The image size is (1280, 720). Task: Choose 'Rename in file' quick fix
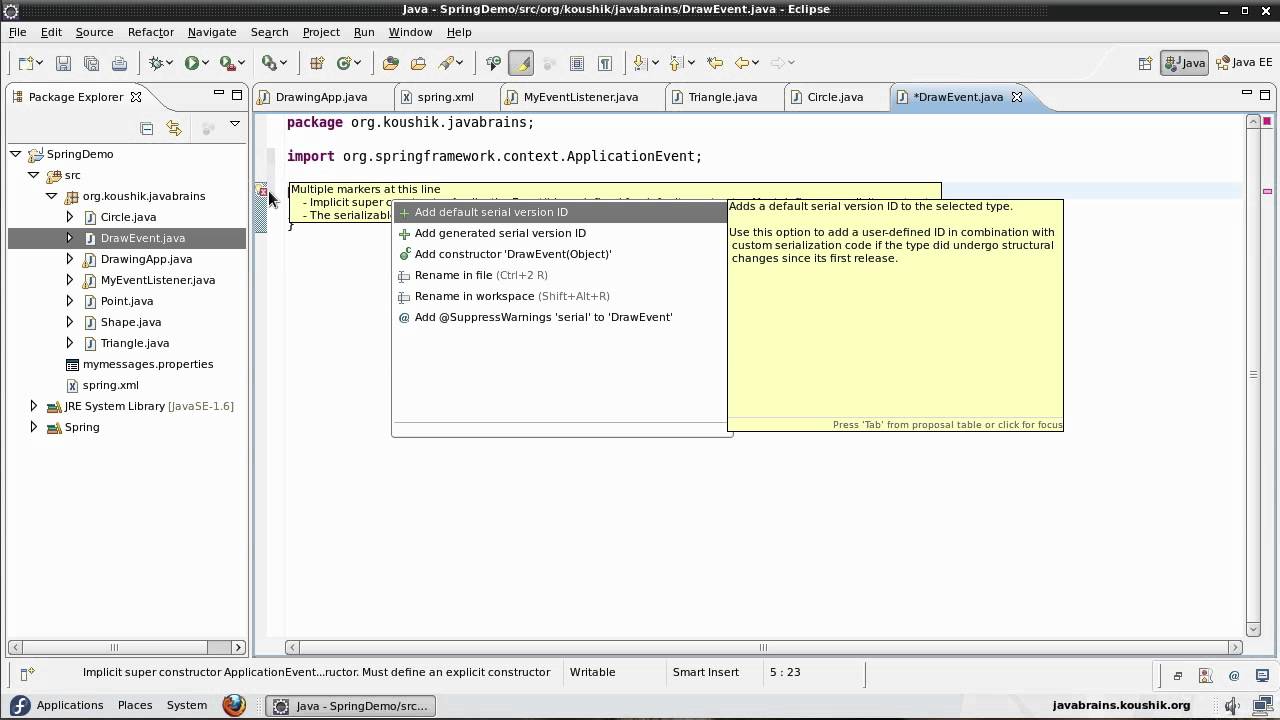[560, 275]
